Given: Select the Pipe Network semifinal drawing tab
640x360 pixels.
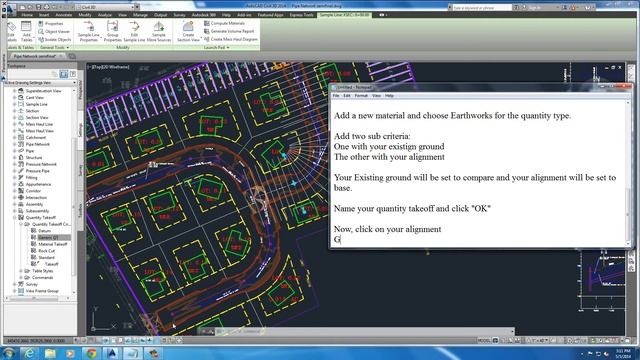Looking at the screenshot, I should [35, 56].
